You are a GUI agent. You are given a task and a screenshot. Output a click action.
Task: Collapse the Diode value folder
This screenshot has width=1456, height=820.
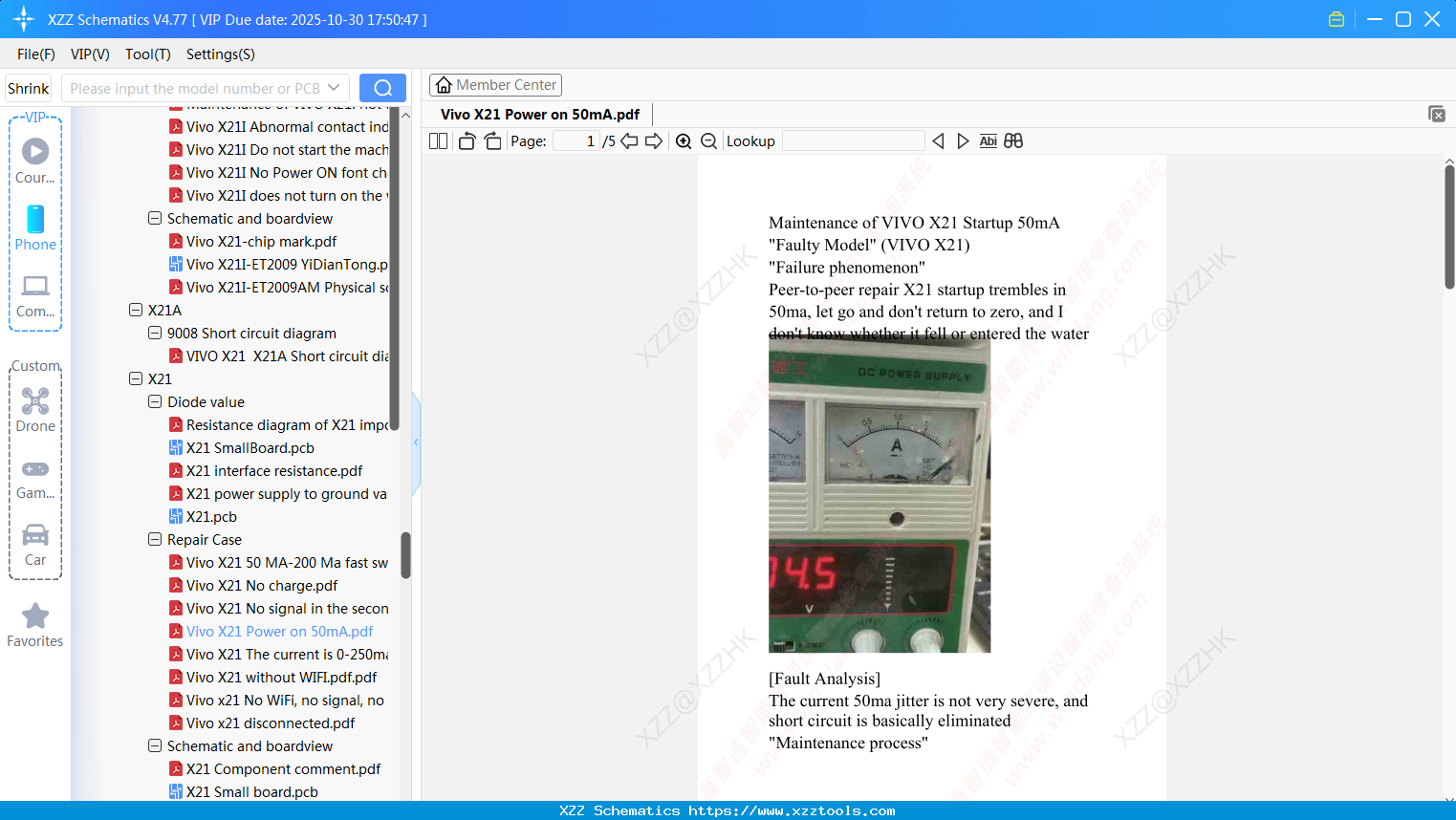(155, 401)
